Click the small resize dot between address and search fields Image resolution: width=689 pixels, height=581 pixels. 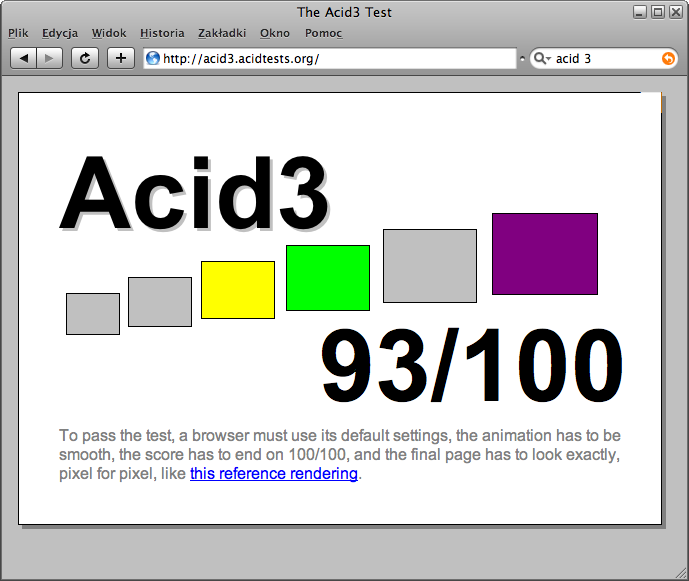[x=522, y=58]
